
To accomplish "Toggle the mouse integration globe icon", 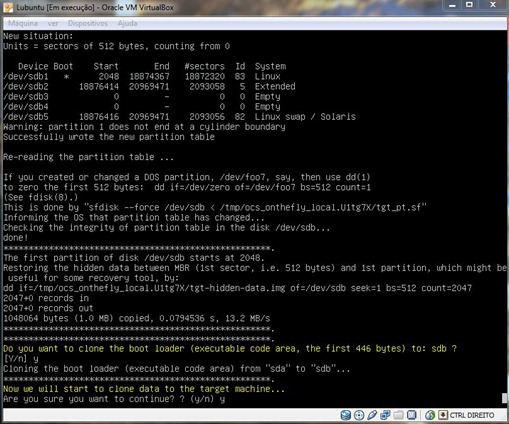I will (x=430, y=415).
